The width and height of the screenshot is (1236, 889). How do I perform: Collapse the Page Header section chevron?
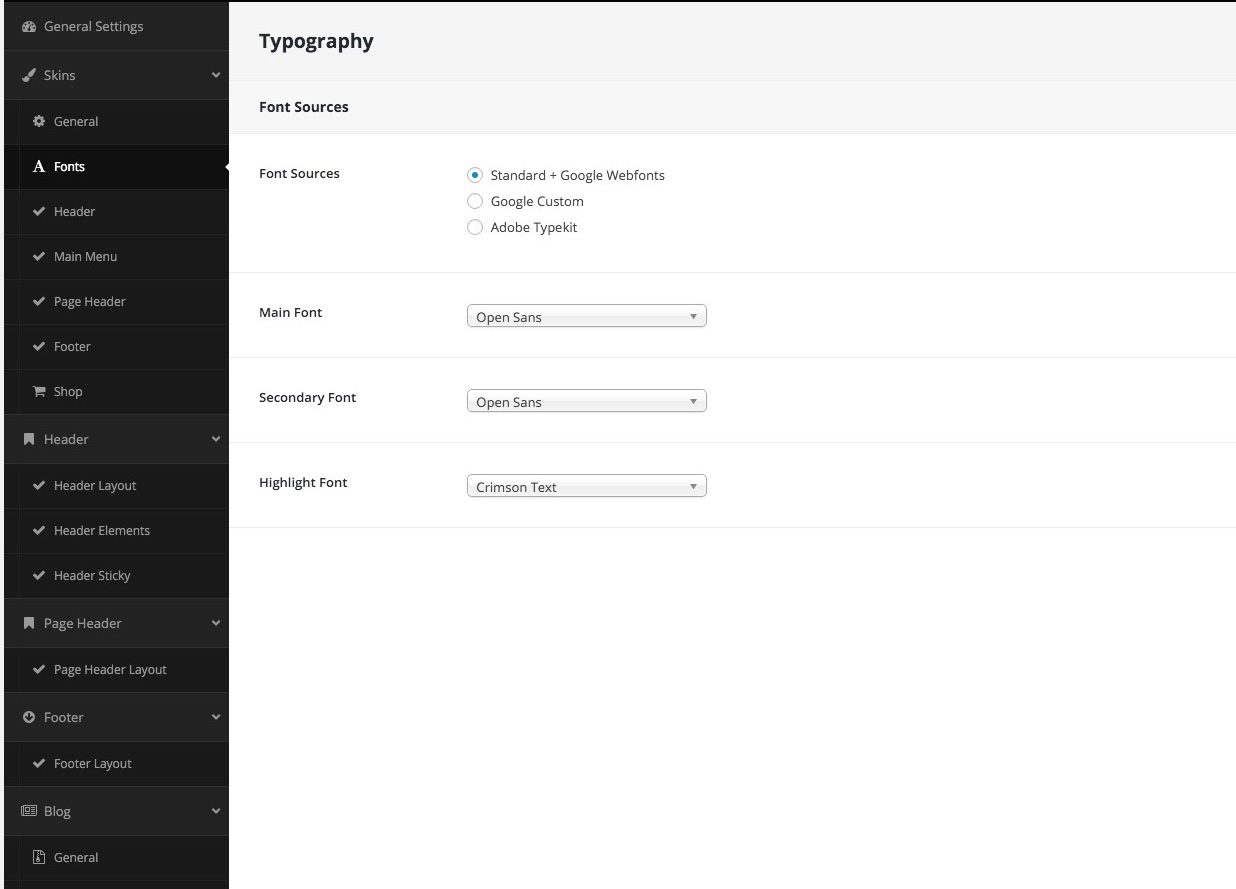(215, 624)
